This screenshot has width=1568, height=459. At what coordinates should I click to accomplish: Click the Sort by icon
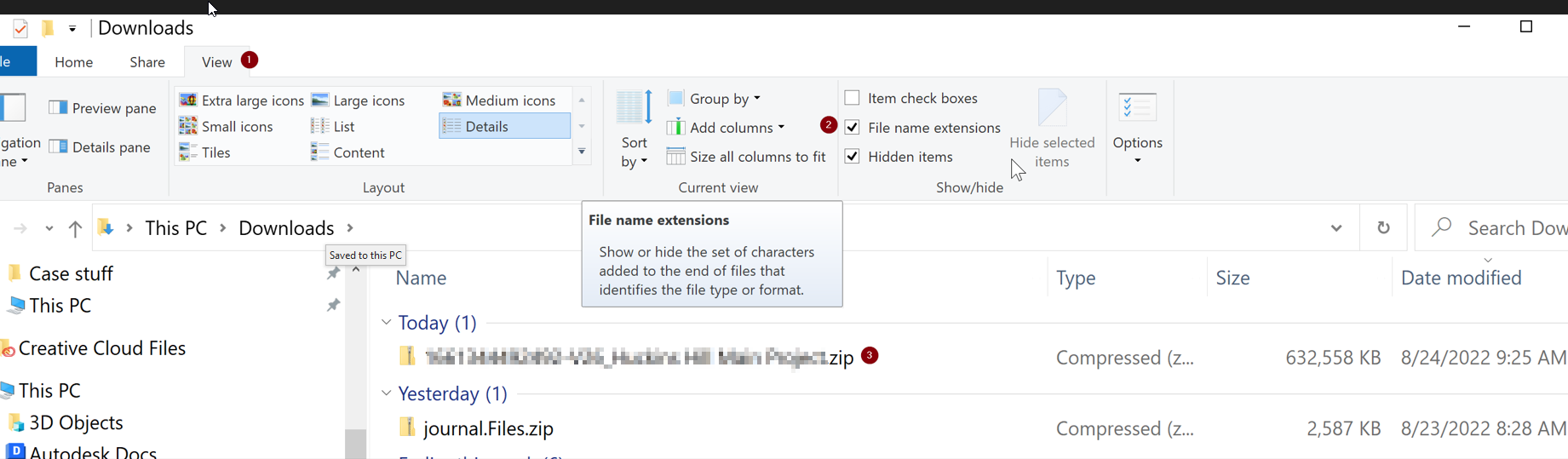[635, 108]
